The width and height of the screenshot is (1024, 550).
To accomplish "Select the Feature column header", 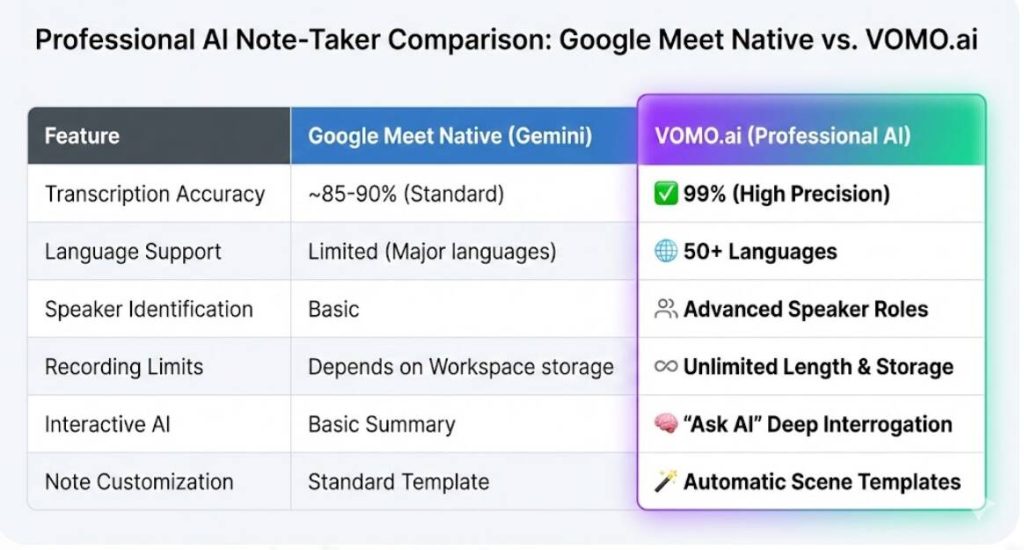I will coord(82,136).
